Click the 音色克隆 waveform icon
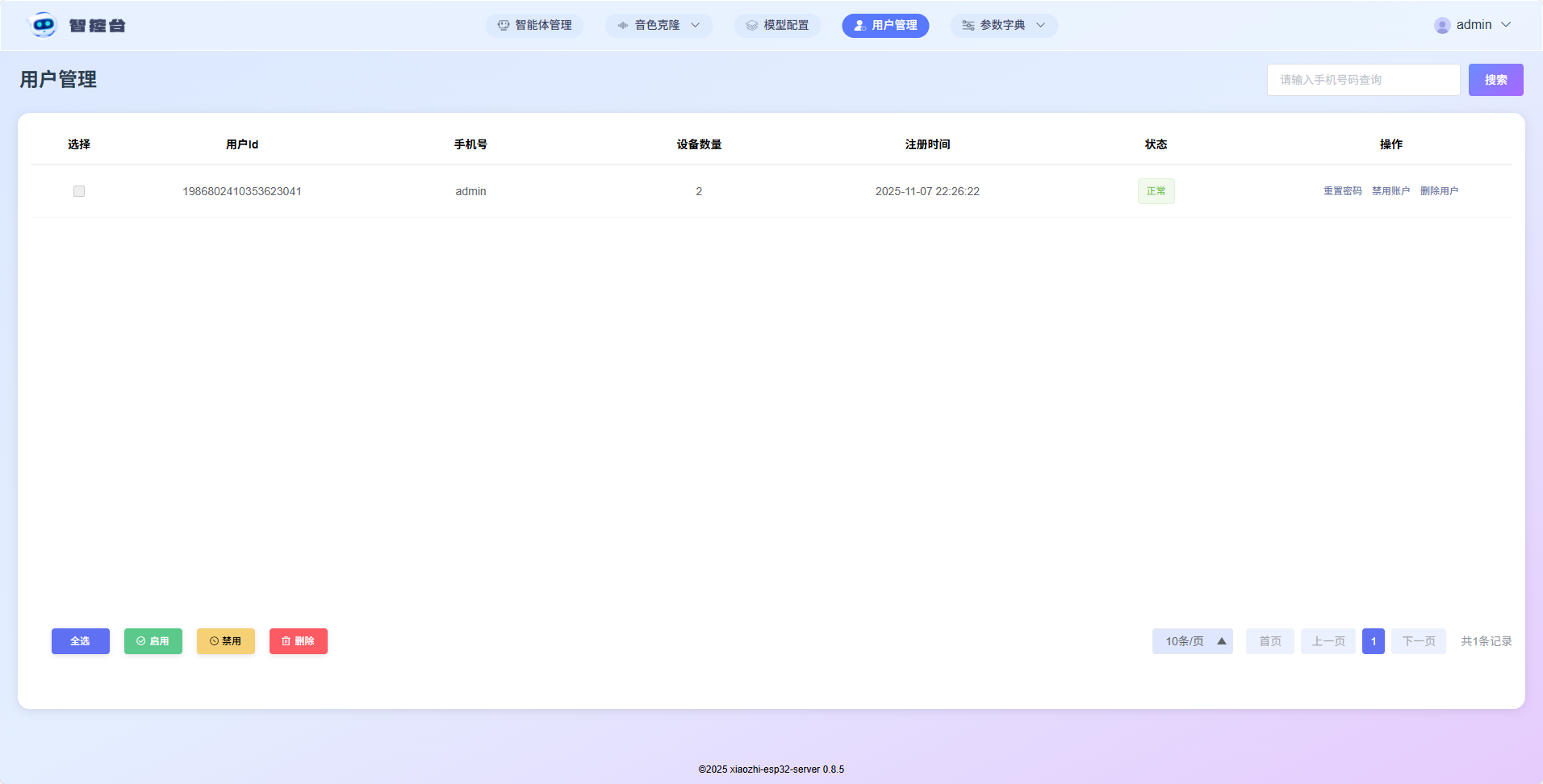The height and width of the screenshot is (784, 1543). (x=623, y=26)
